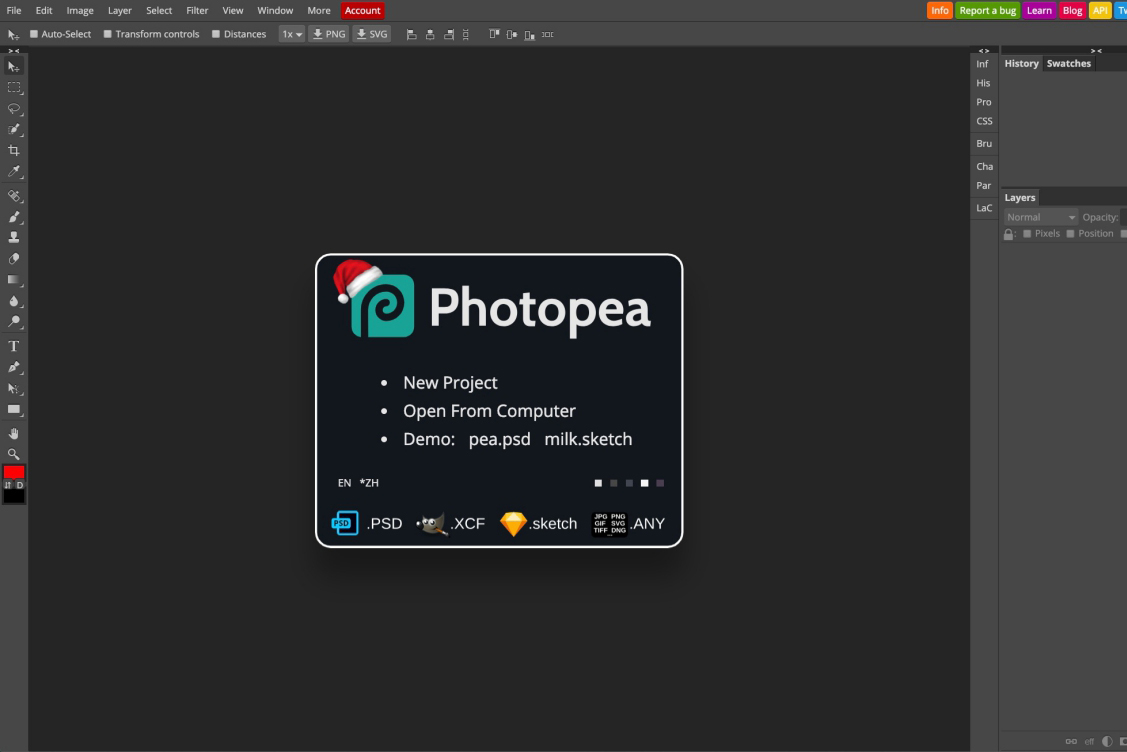Grab the Hand tool
1127x752 pixels.
(14, 433)
